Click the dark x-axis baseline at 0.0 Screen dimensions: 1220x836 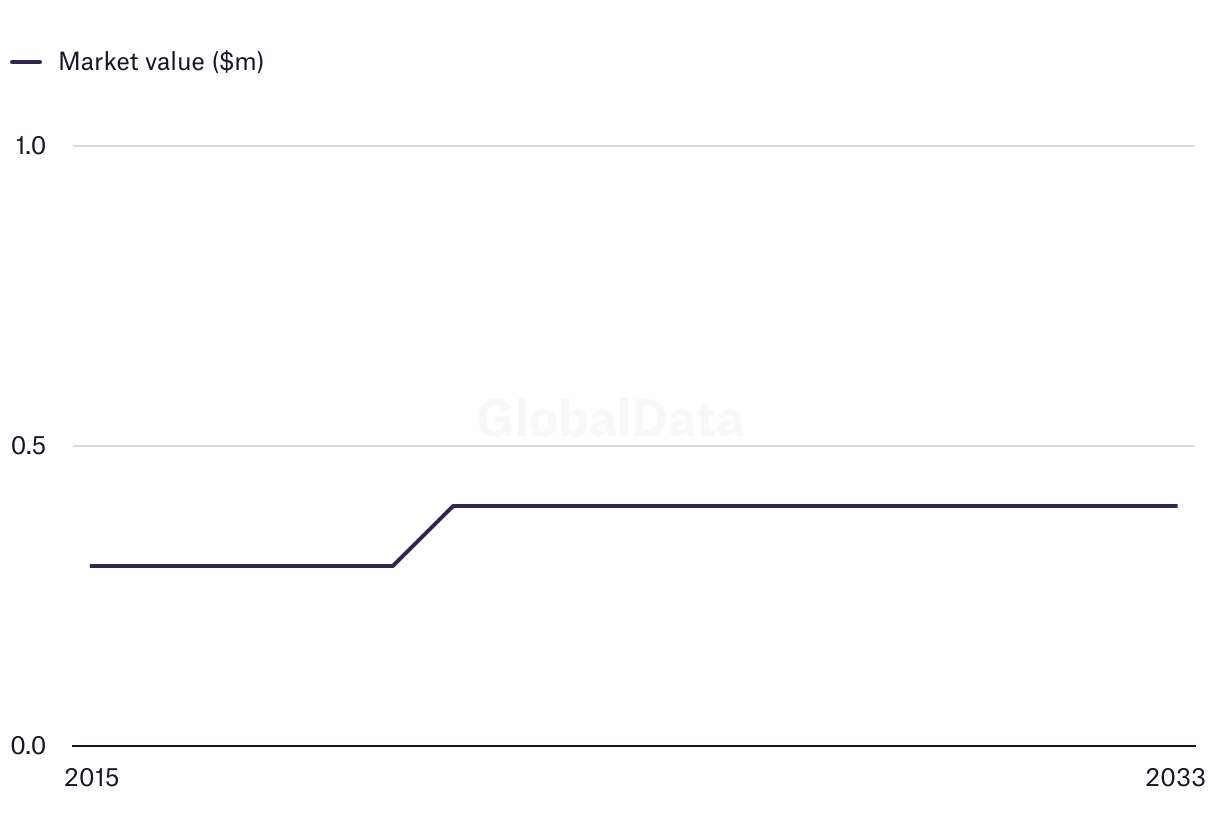pos(634,746)
